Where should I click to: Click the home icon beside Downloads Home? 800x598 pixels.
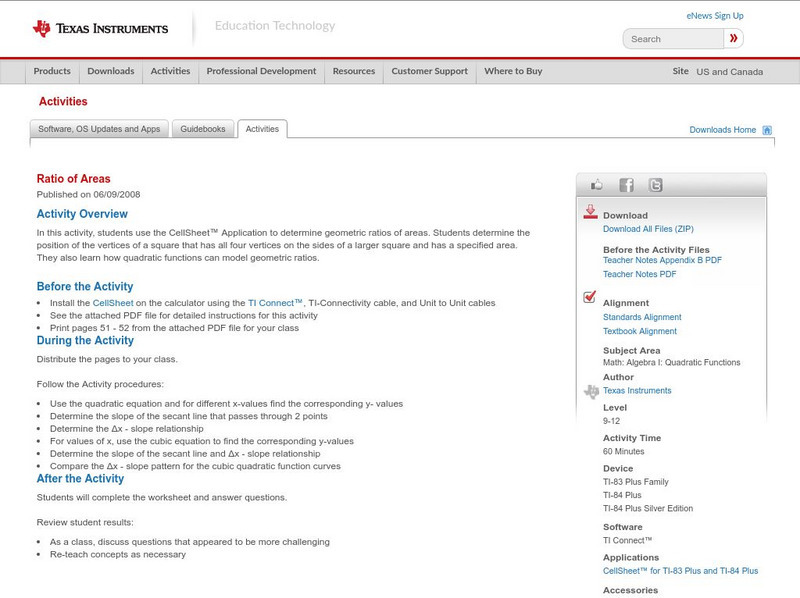[767, 130]
